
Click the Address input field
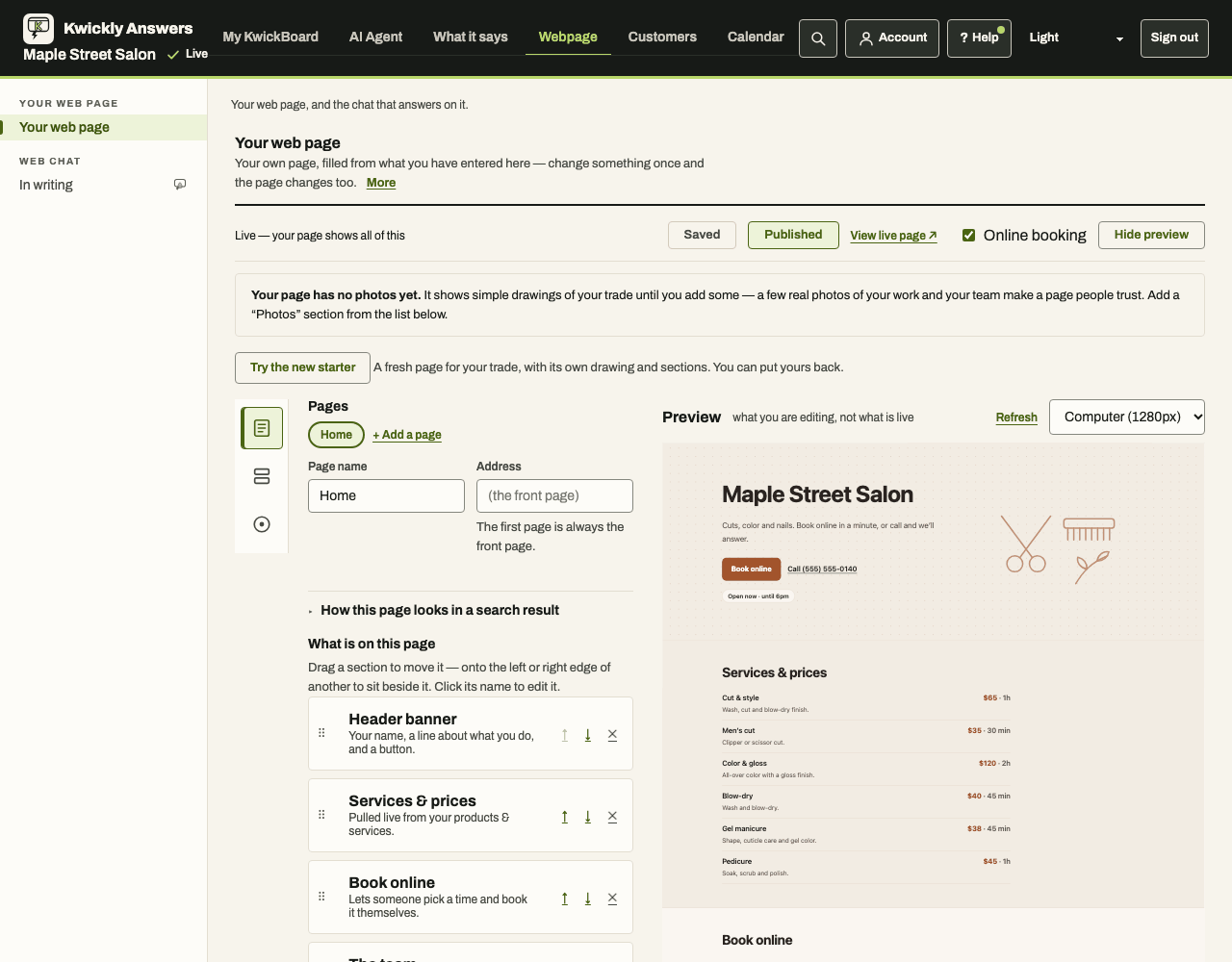[x=554, y=496]
